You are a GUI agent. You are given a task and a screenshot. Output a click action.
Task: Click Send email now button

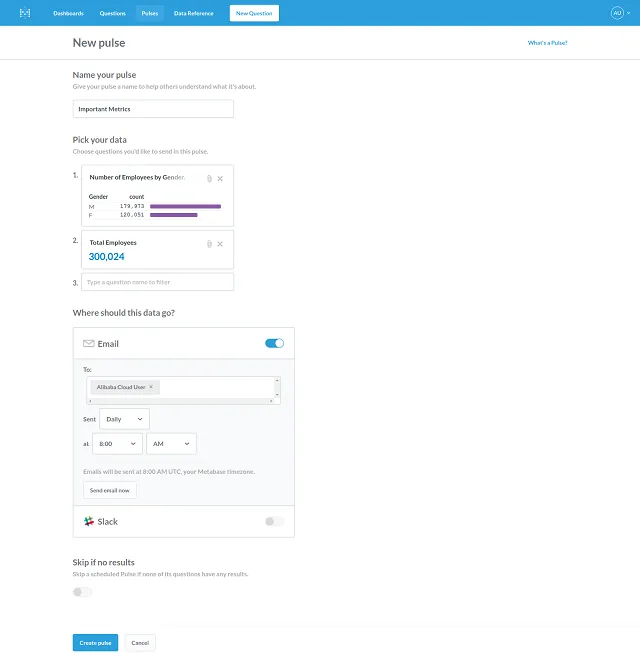(110, 490)
